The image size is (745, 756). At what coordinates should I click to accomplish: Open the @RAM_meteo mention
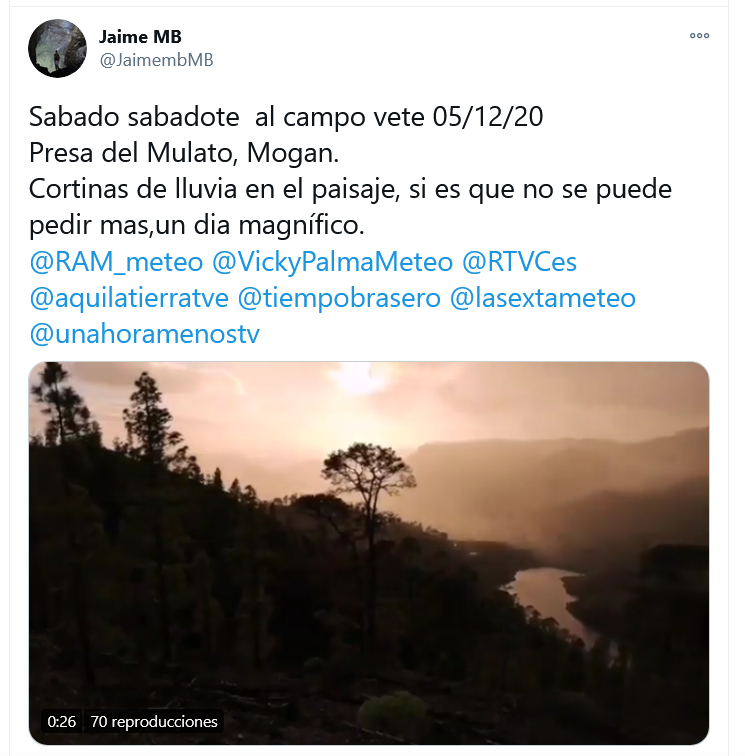tap(116, 262)
